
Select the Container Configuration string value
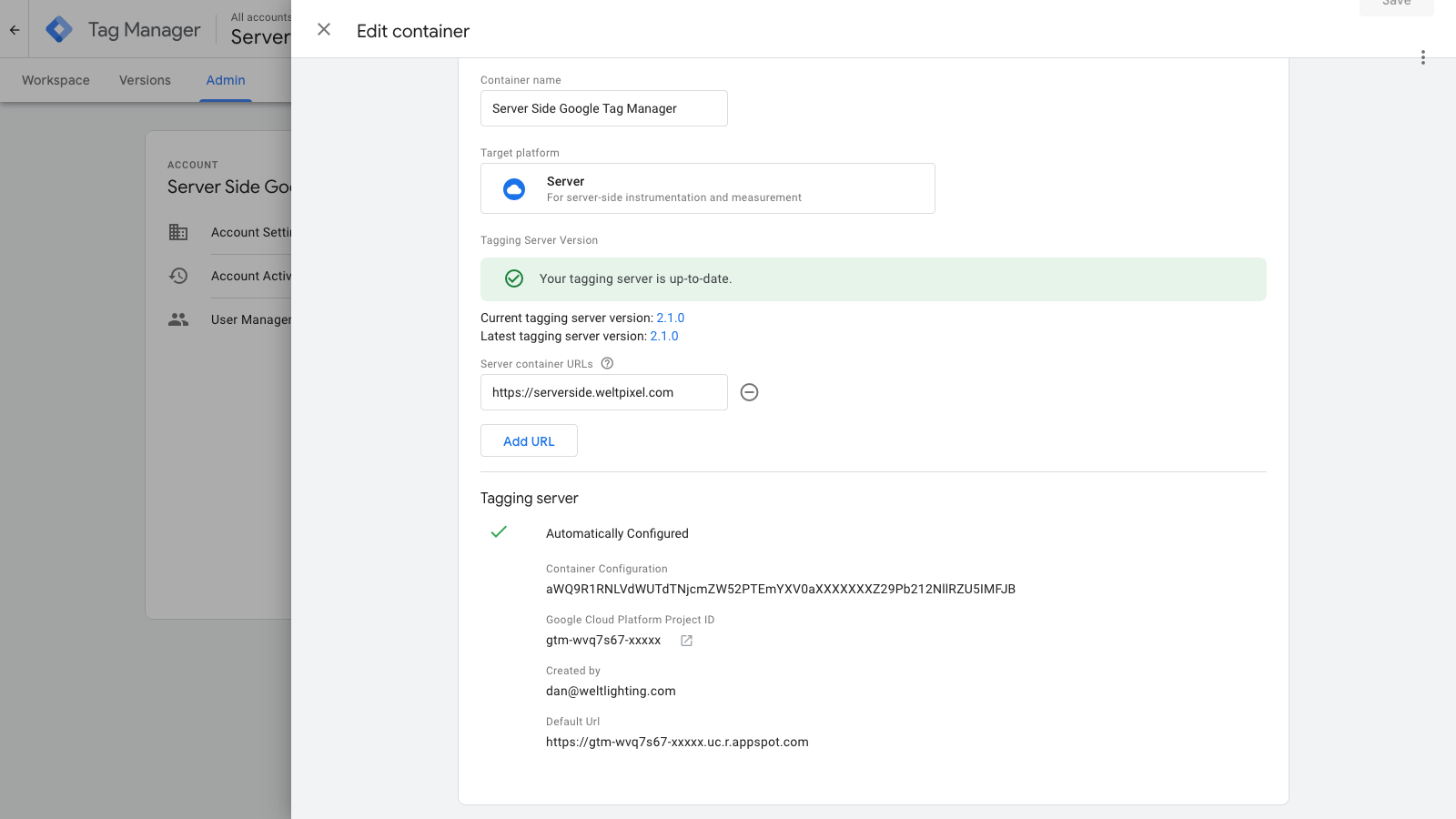781,589
